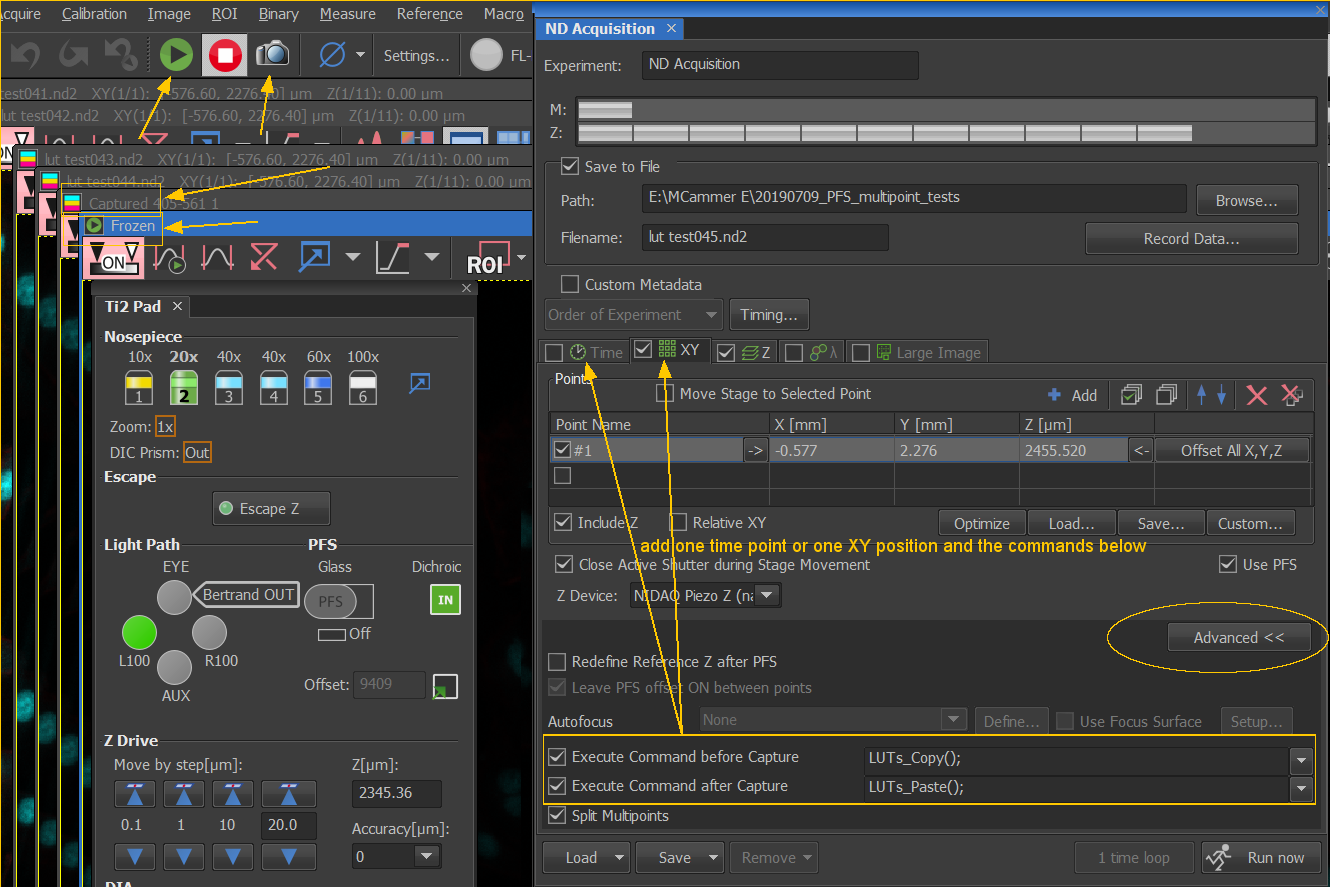Viewport: 1330px width, 887px height.
Task: Select the 20x objective in Nosepiece
Action: [x=184, y=388]
